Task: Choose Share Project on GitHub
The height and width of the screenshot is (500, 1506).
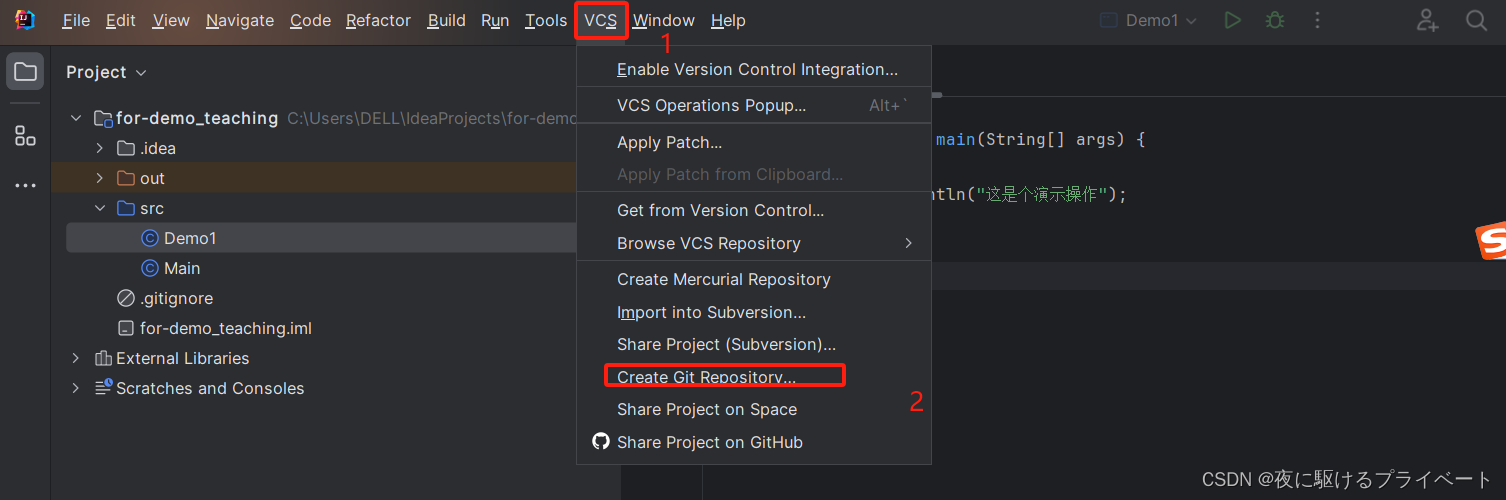Action: coord(754,442)
